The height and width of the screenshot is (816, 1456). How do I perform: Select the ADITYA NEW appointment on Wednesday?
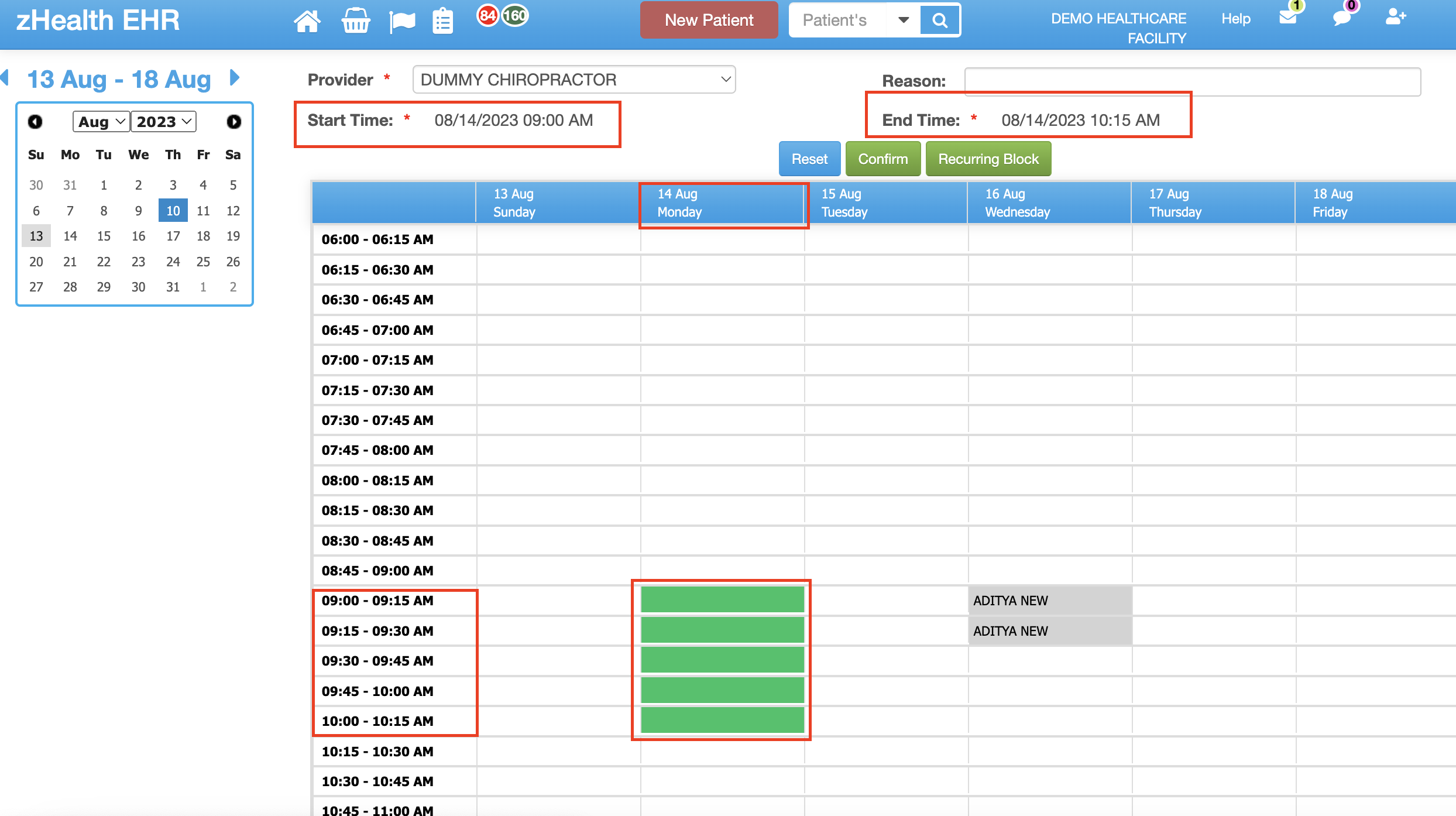[x=1049, y=600]
